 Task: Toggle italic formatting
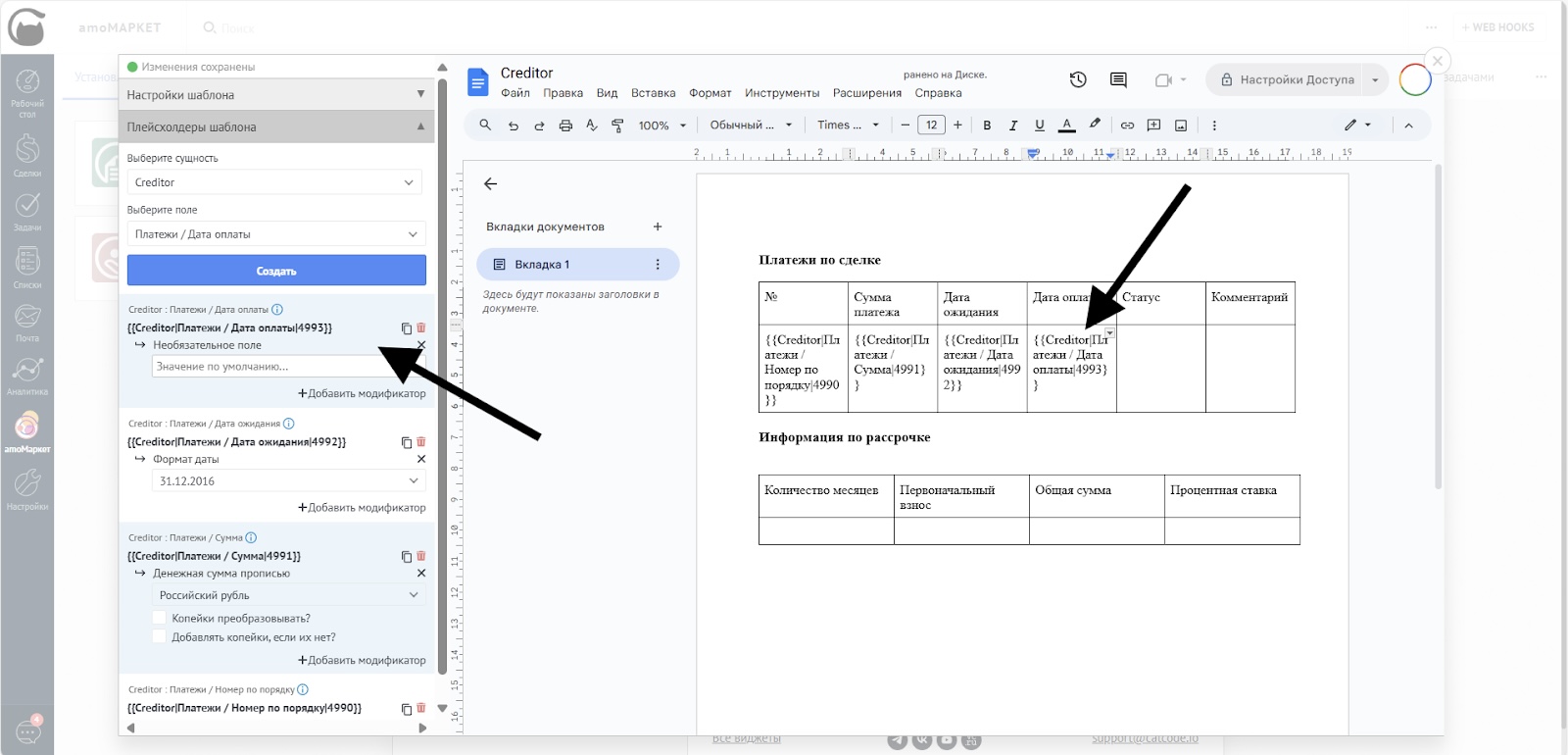coord(1013,126)
